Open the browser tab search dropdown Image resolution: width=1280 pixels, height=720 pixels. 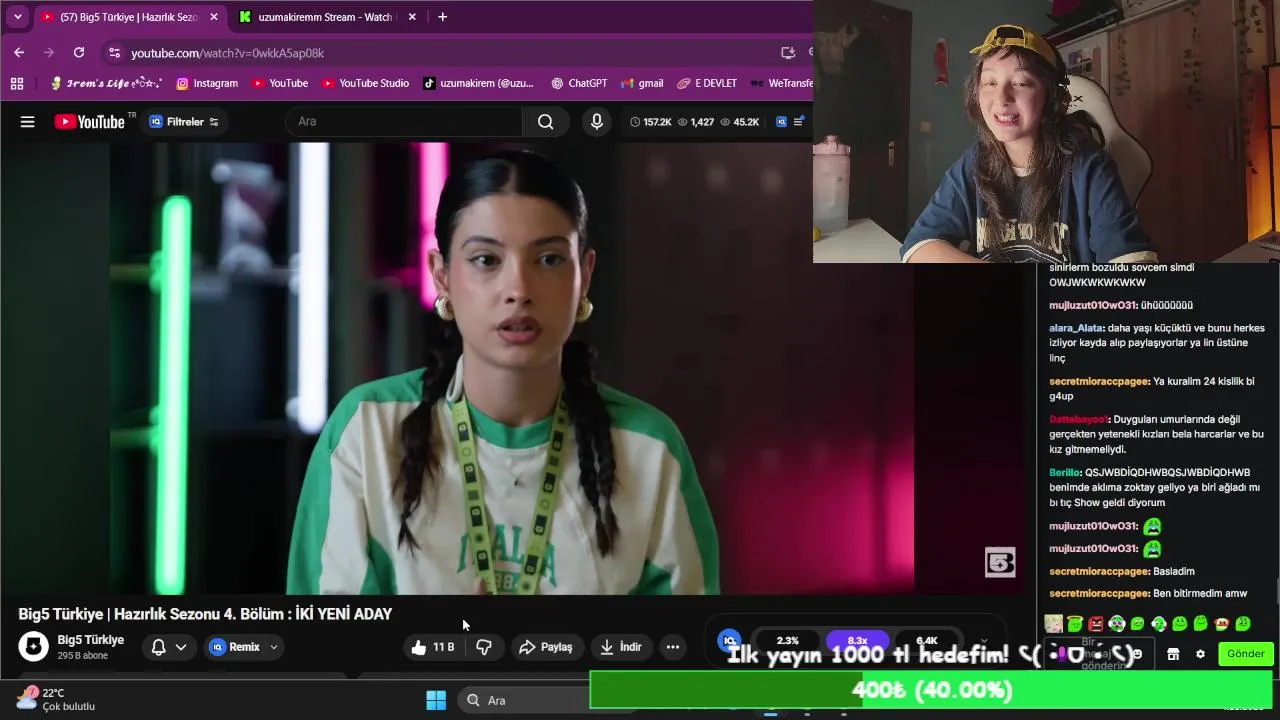(x=17, y=17)
